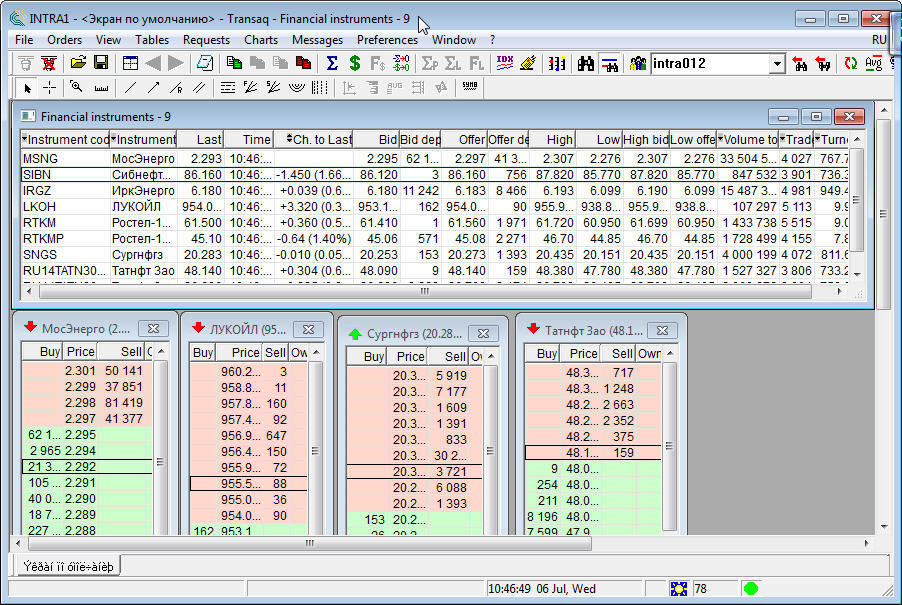The height and width of the screenshot is (605, 902).
Task: Select the crosshair cursor tool
Action: (x=49, y=87)
